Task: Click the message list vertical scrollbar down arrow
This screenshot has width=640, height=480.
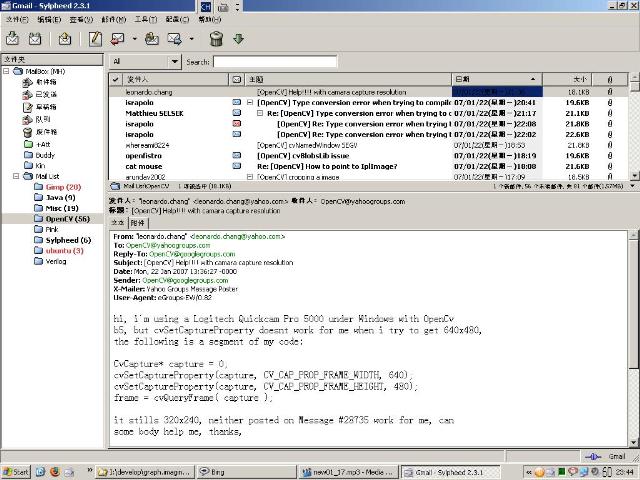Action: pyautogui.click(x=634, y=176)
